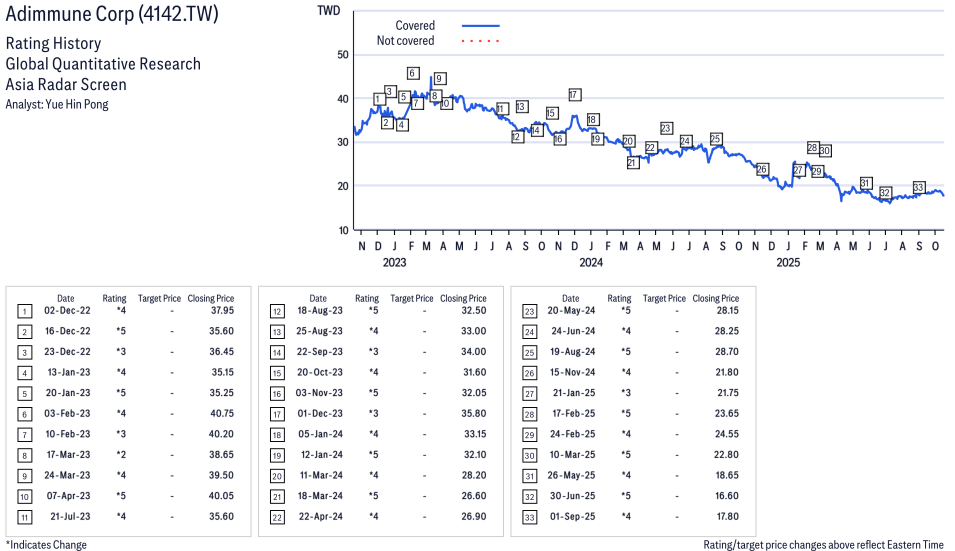Select the Target Price header in first table
This screenshot has width=955, height=551.
[x=159, y=298]
